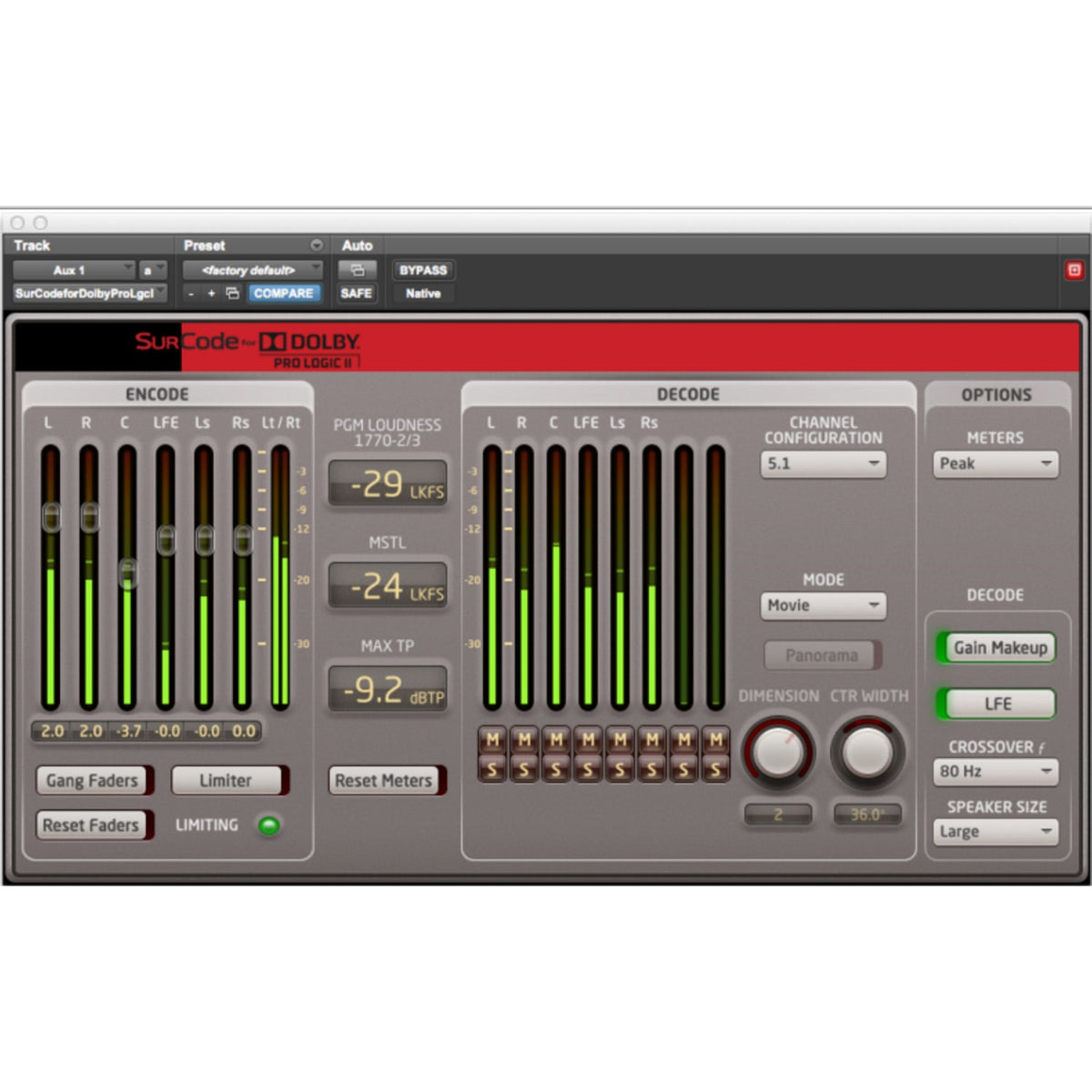Click the encode LFE channel fader handle

166,540
